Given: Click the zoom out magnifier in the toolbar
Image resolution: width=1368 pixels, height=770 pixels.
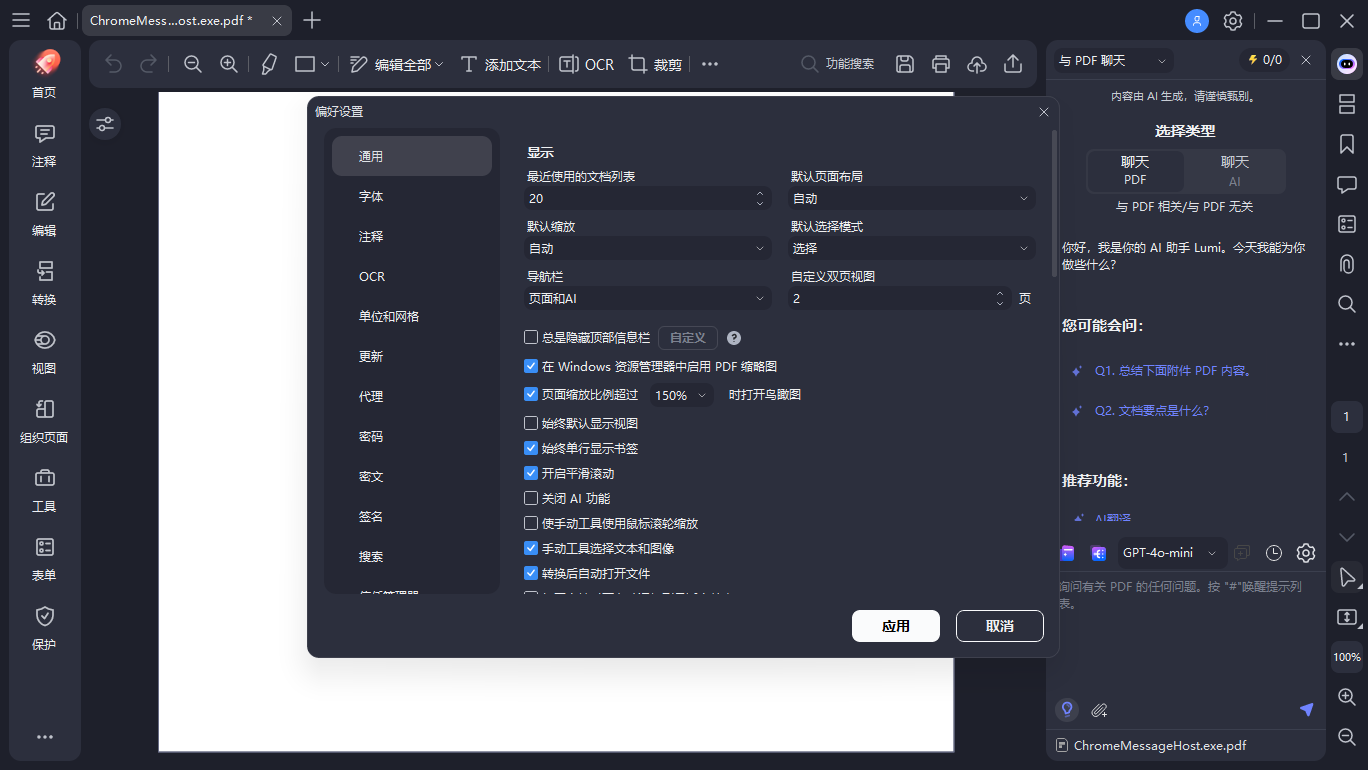Looking at the screenshot, I should (x=193, y=64).
